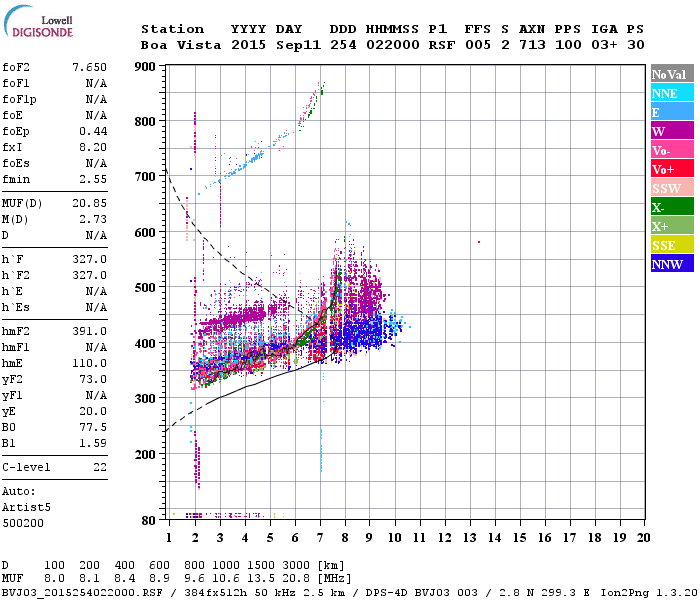
Task: Click the foF2 value 7.650
Action: click(x=89, y=67)
